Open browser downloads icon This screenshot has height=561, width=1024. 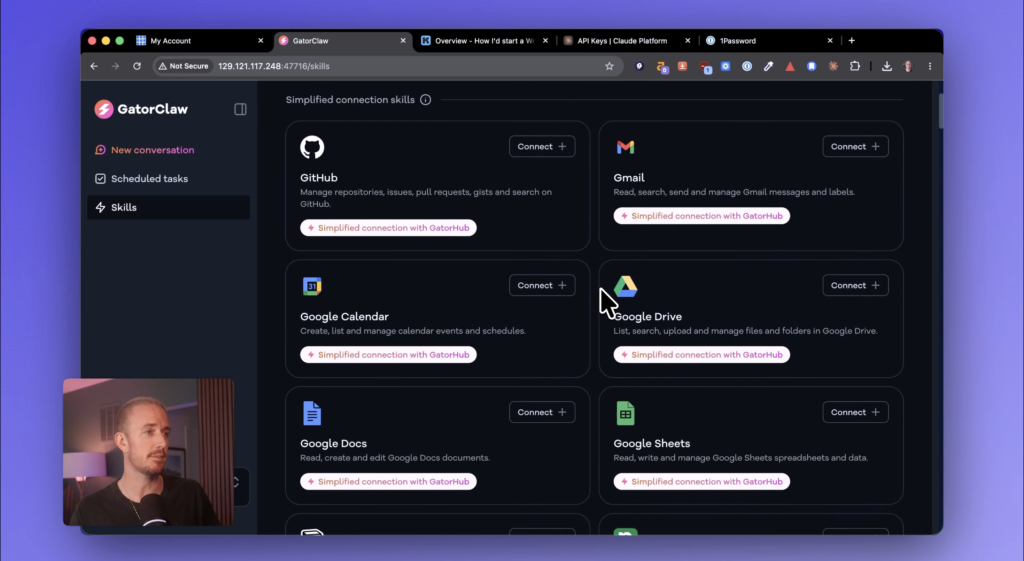[886, 66]
